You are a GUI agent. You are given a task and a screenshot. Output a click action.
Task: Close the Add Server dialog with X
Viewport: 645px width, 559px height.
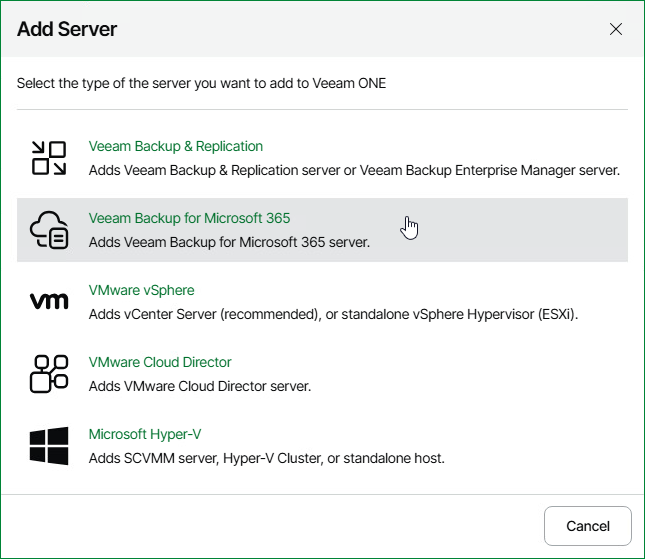tap(616, 29)
